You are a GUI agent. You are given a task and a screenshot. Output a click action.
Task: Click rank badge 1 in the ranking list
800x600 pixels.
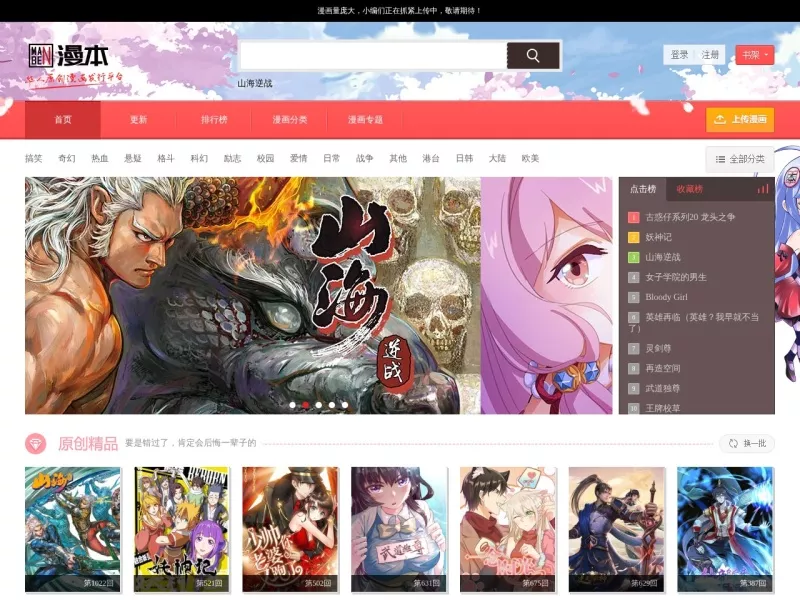click(x=633, y=217)
